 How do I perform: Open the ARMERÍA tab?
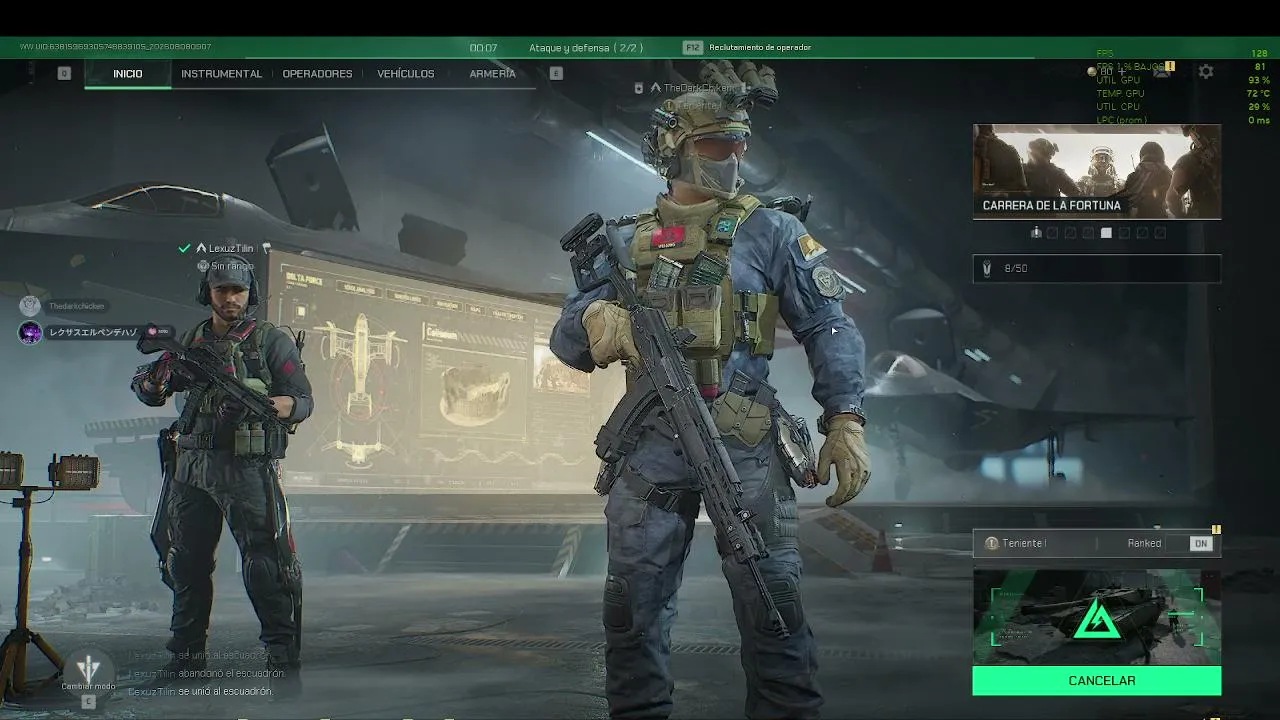(x=493, y=73)
